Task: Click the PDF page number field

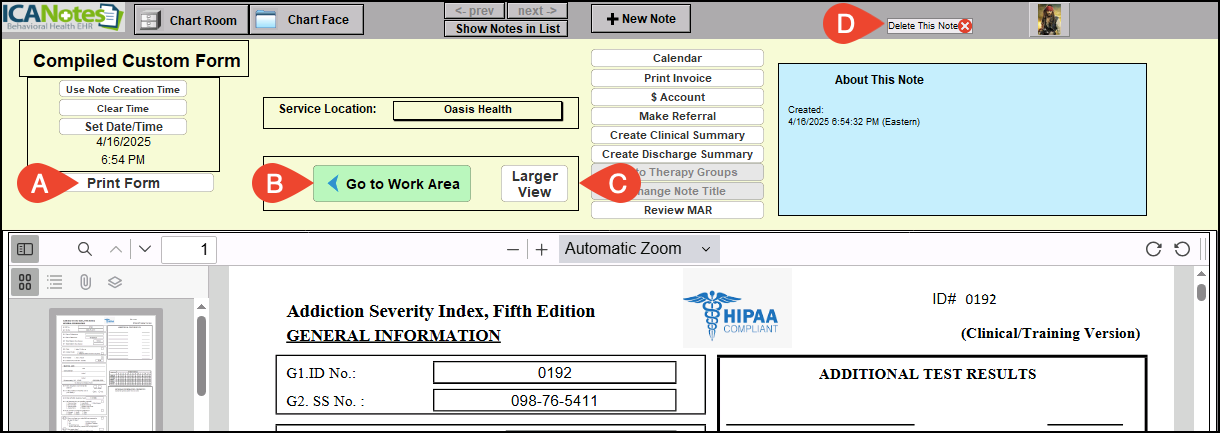Action: 189,249
